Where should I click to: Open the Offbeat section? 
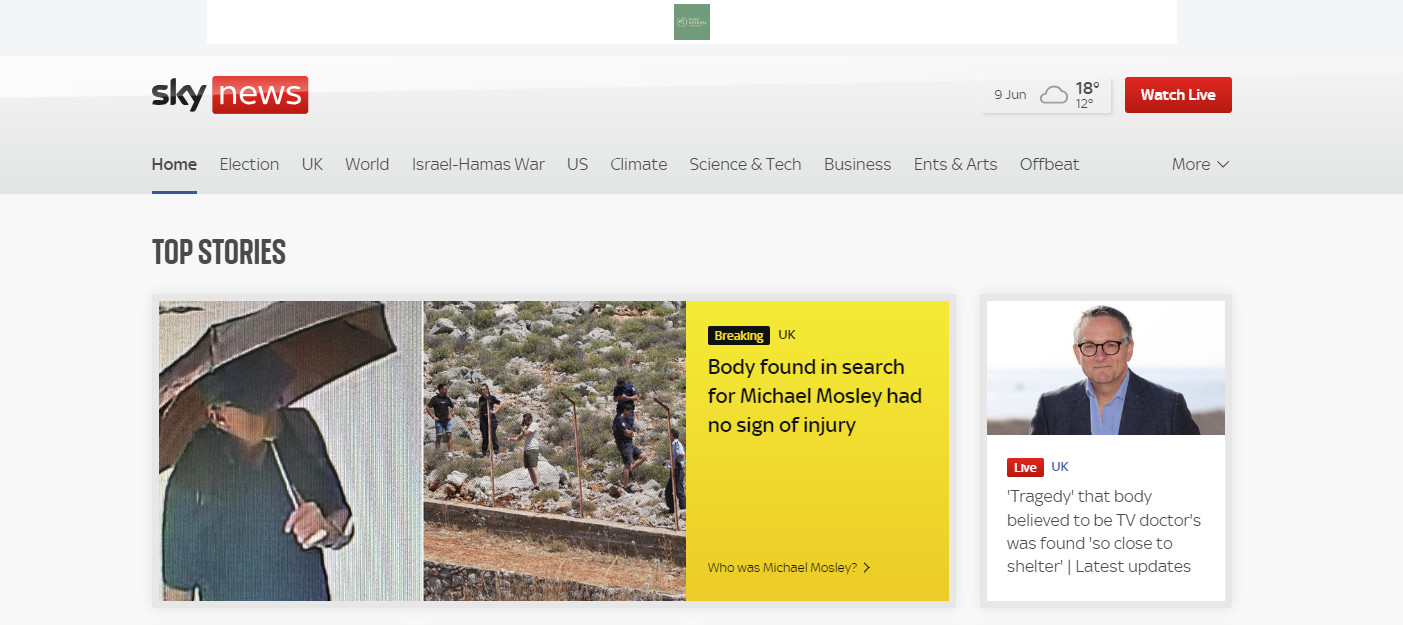(1049, 164)
